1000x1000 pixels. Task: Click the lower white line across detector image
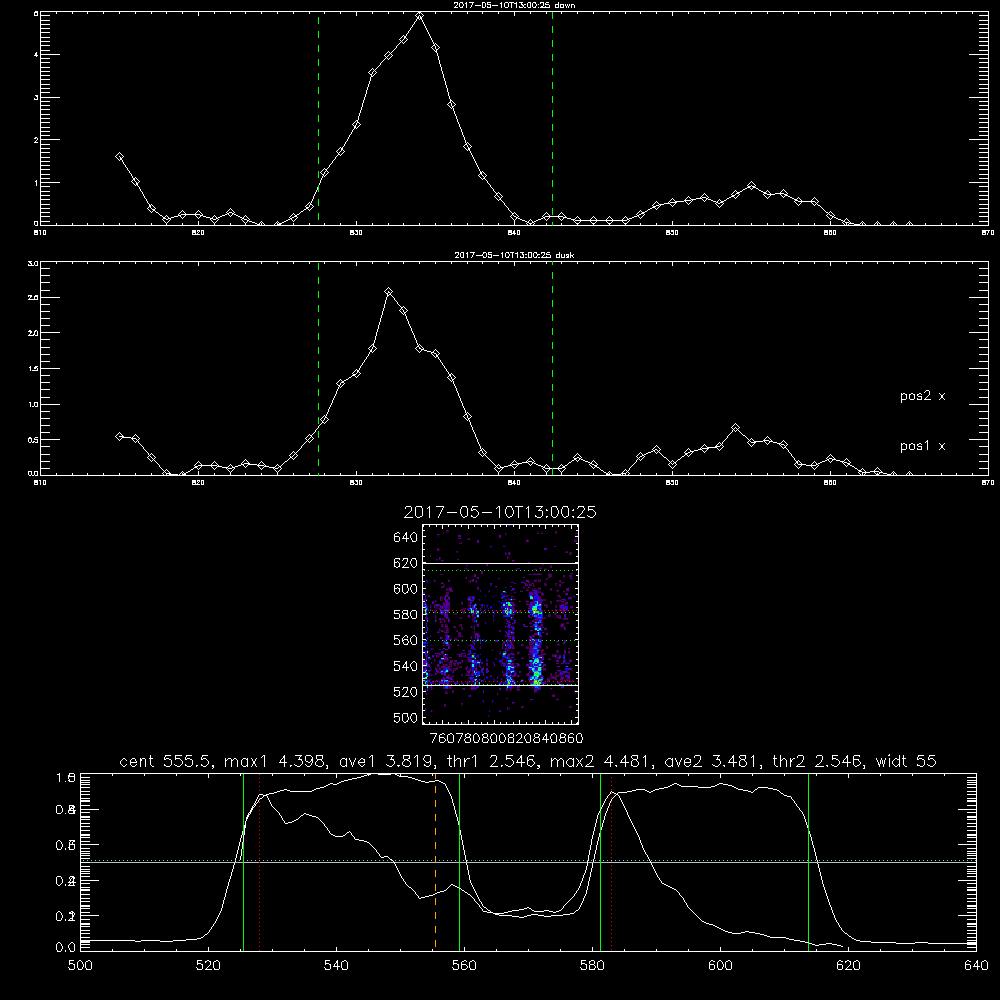(x=500, y=685)
